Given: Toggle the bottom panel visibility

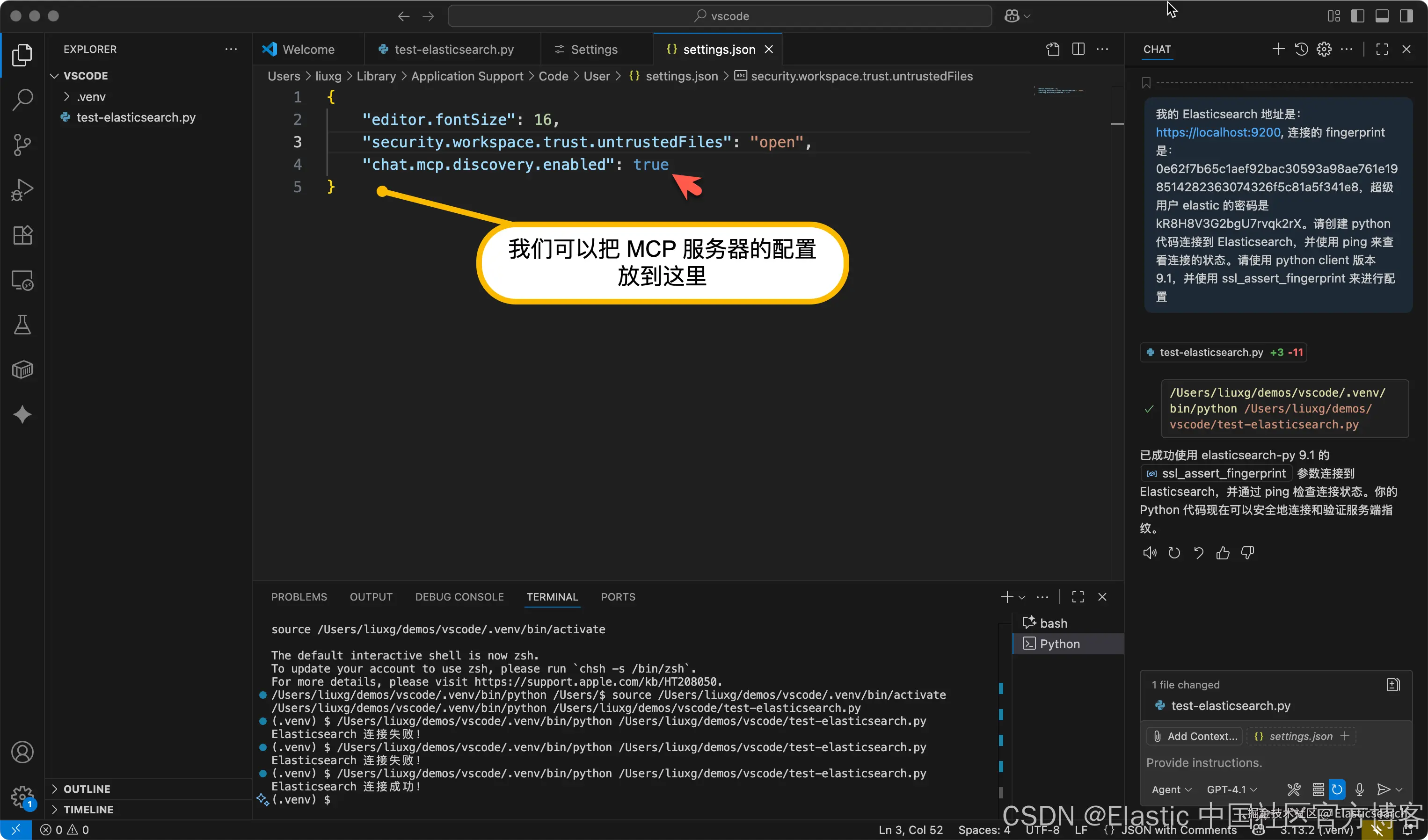Looking at the screenshot, I should [1382, 16].
